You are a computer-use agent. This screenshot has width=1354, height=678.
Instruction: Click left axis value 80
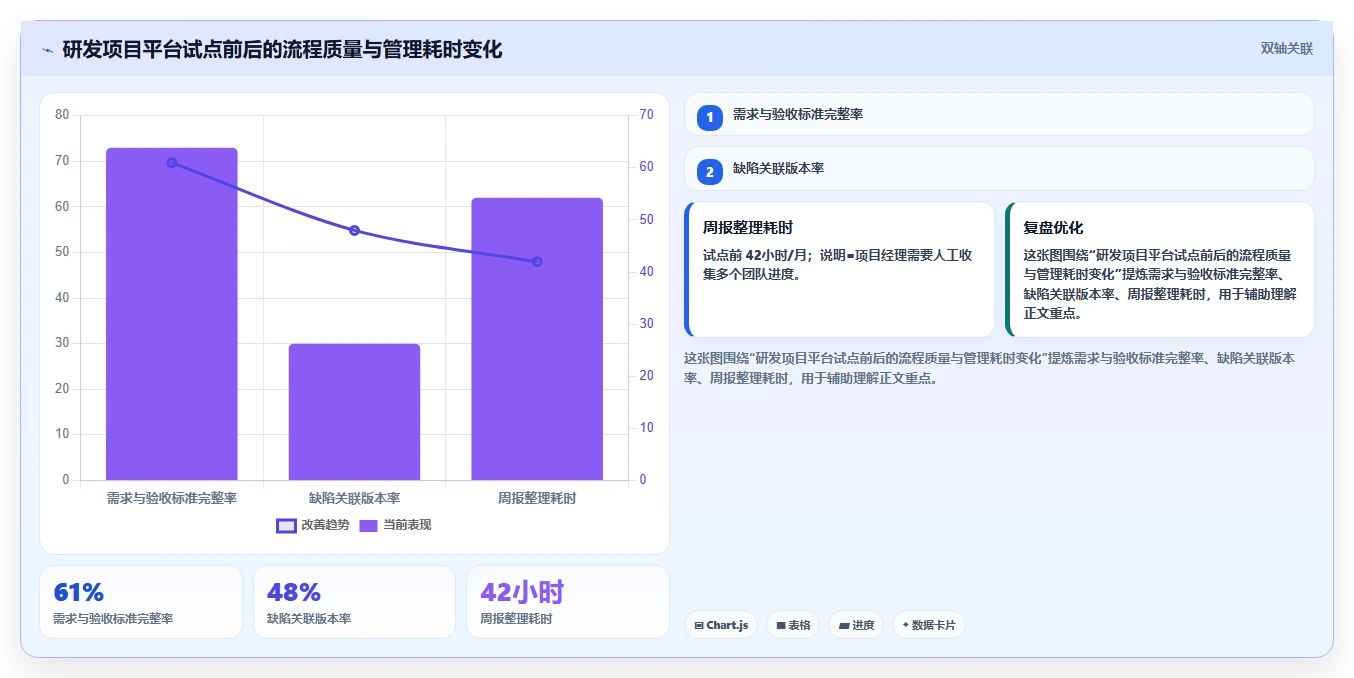62,115
